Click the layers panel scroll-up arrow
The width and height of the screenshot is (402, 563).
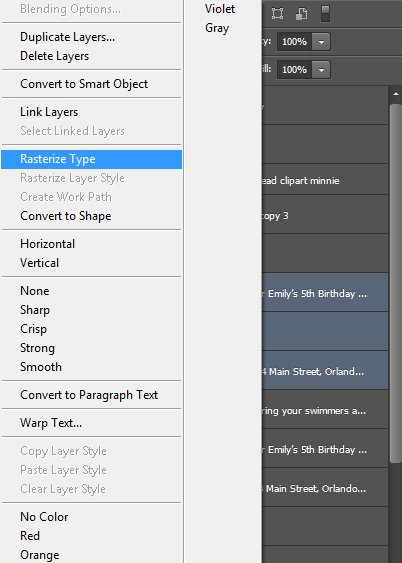[396, 94]
